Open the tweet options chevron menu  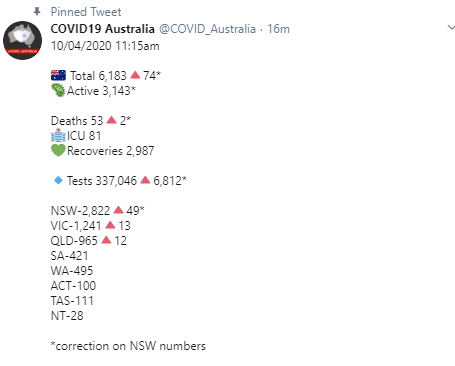pos(451,28)
